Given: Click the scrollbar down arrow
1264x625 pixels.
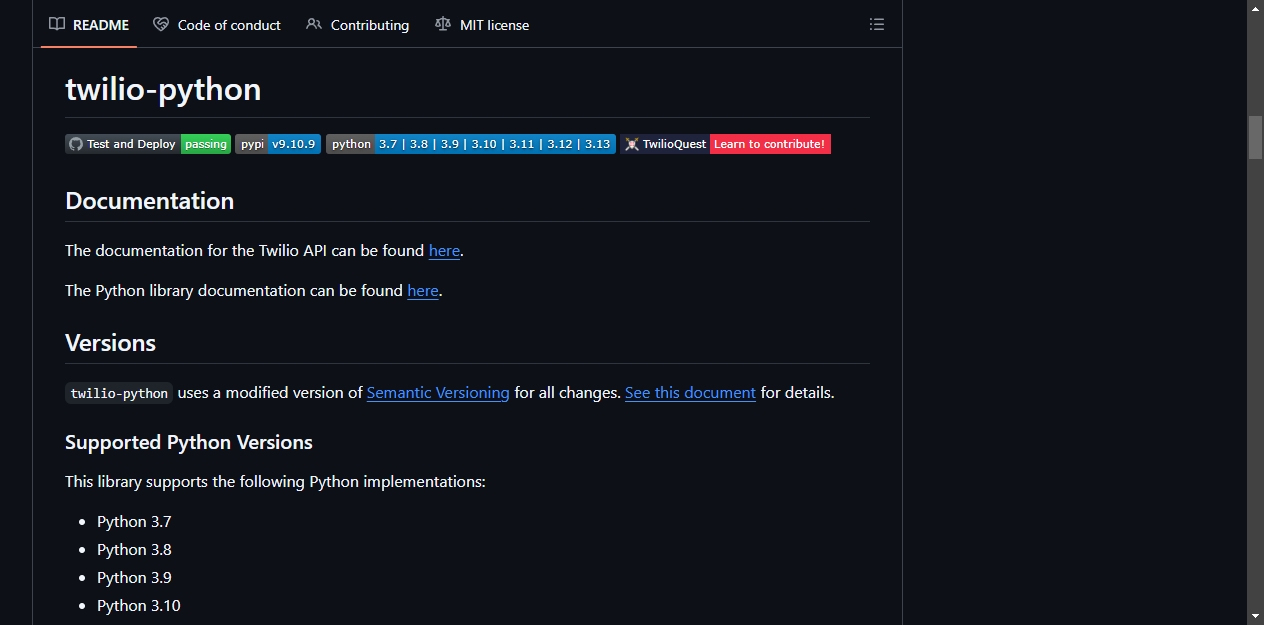Looking at the screenshot, I should tap(1255, 616).
